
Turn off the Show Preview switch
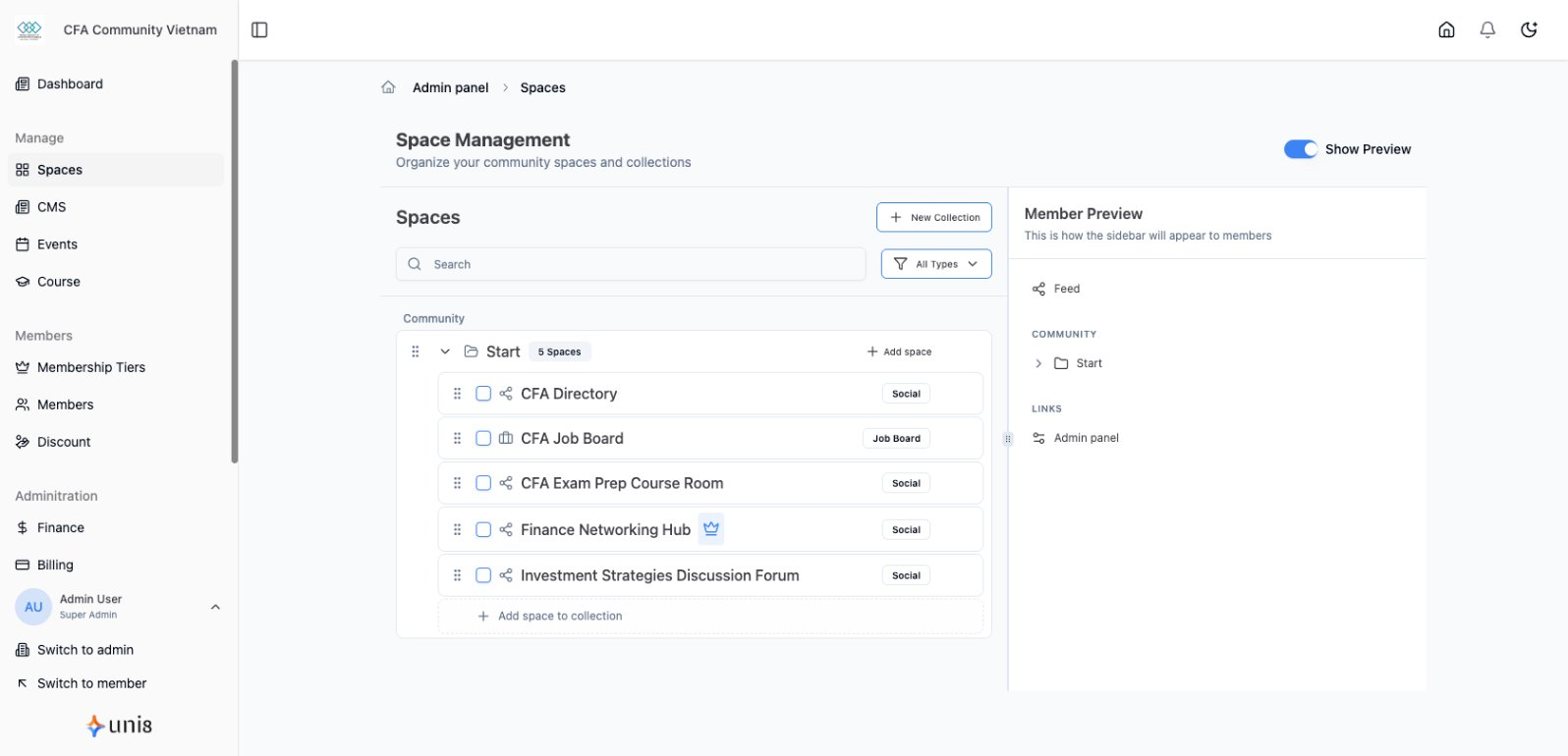[x=1301, y=149]
